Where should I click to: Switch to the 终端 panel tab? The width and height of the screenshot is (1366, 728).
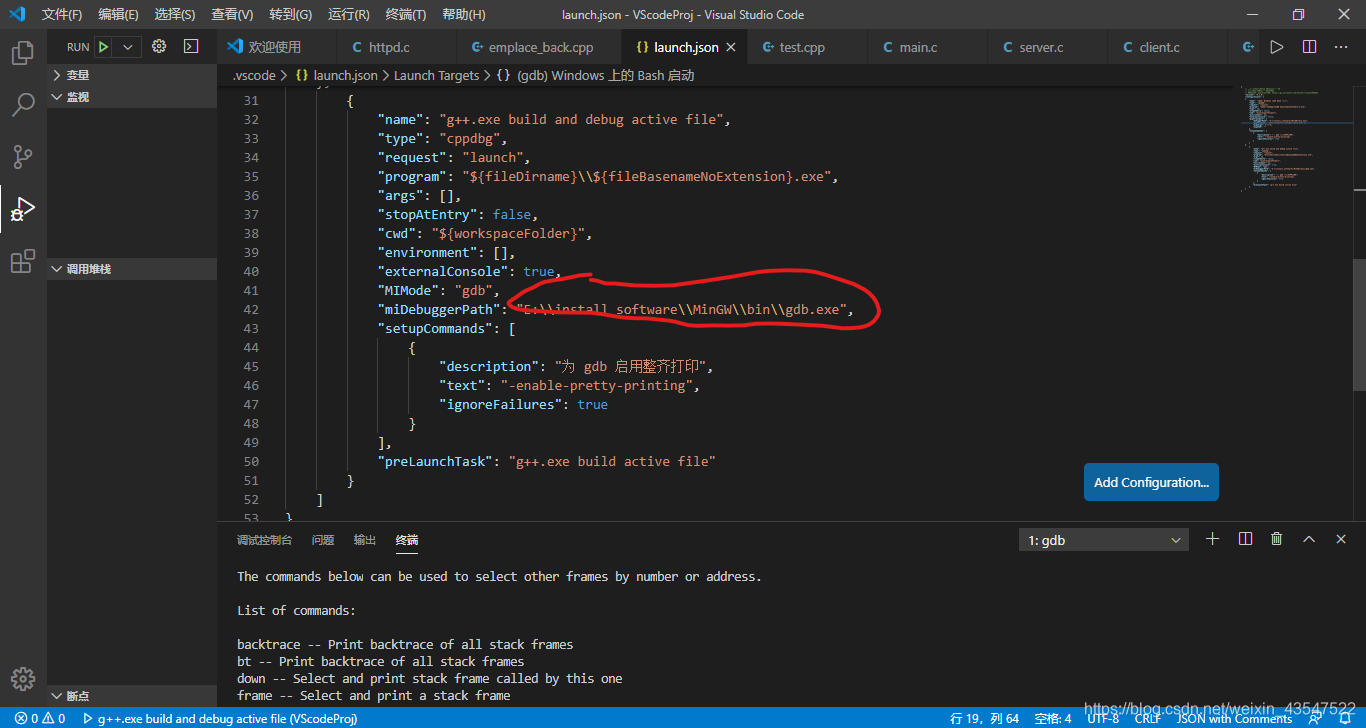coord(407,540)
